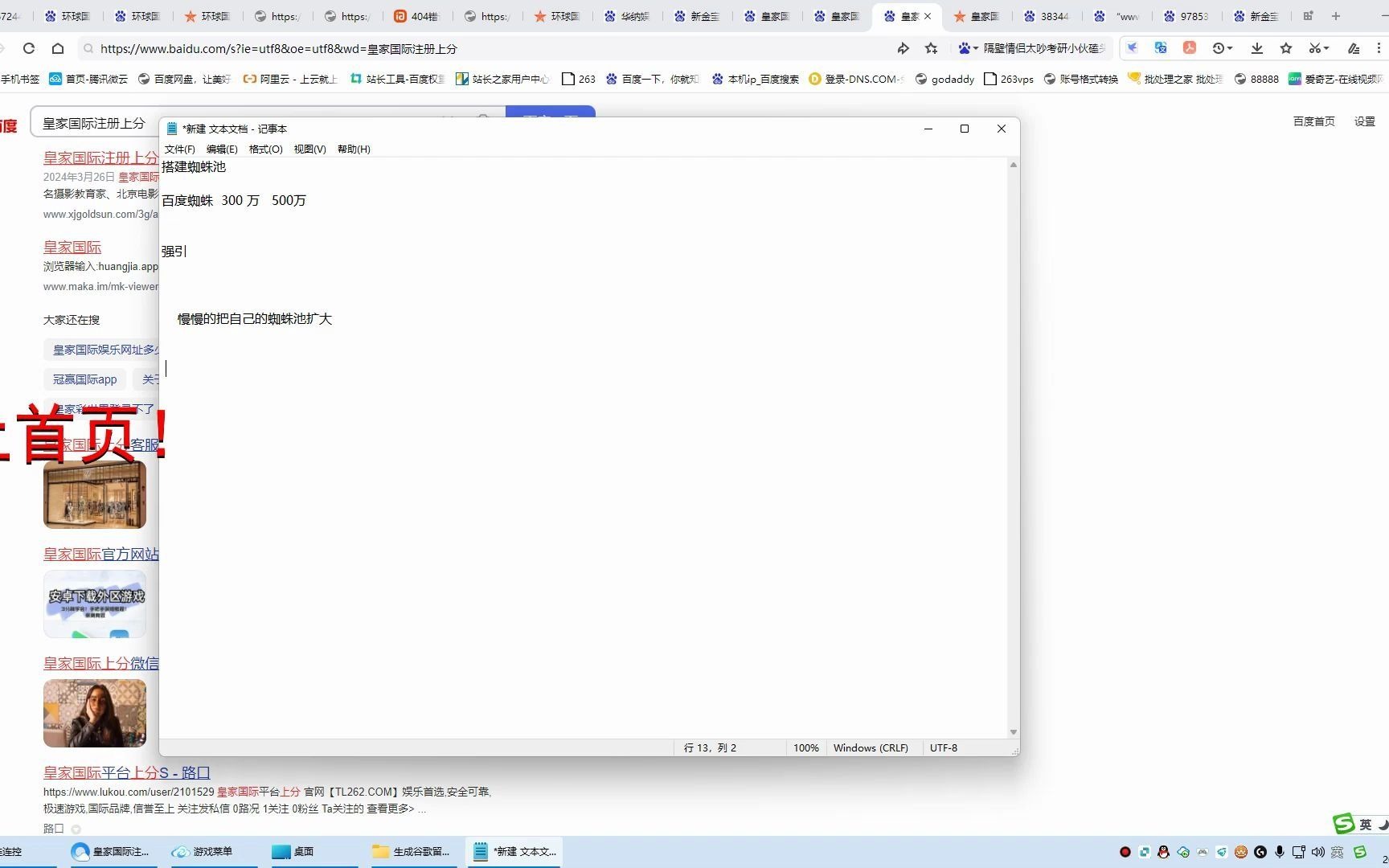Bookmark page with address bar star icon
This screenshot has width=1389, height=868.
(x=932, y=48)
